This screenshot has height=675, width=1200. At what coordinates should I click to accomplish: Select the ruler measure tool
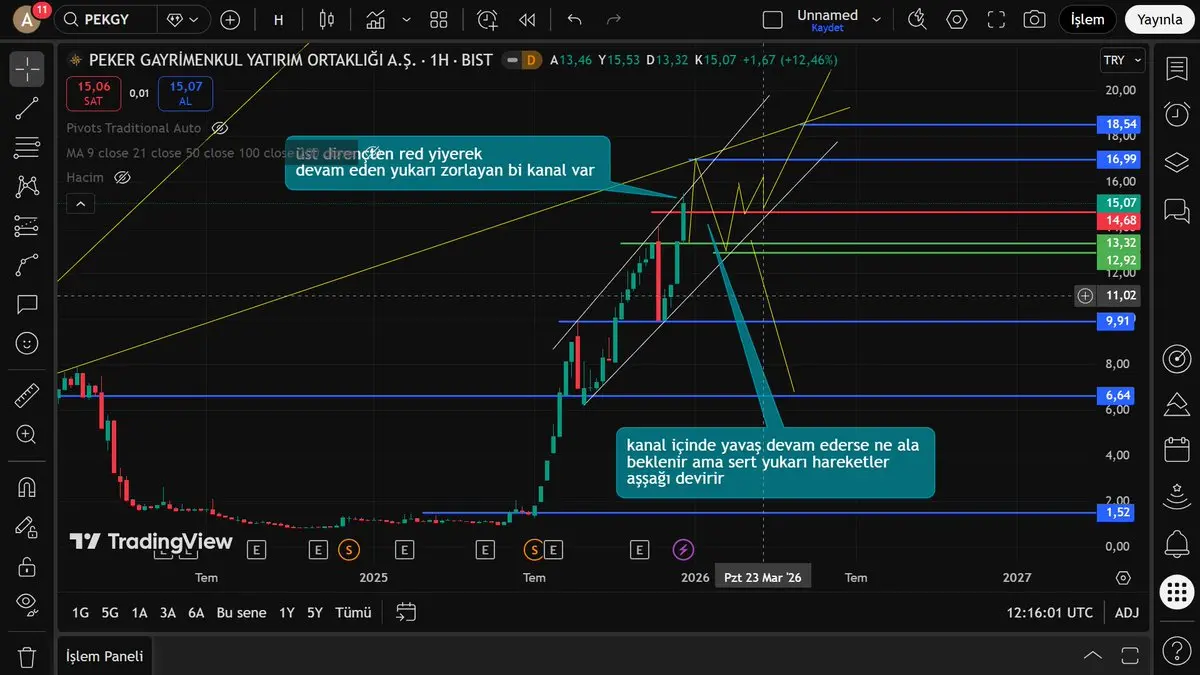coord(27,396)
